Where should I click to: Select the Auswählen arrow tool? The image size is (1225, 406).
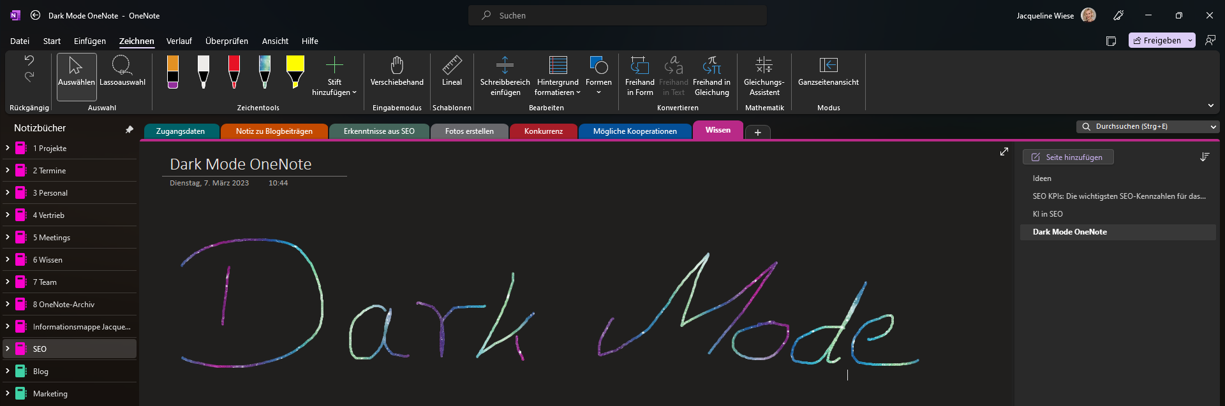(76, 76)
